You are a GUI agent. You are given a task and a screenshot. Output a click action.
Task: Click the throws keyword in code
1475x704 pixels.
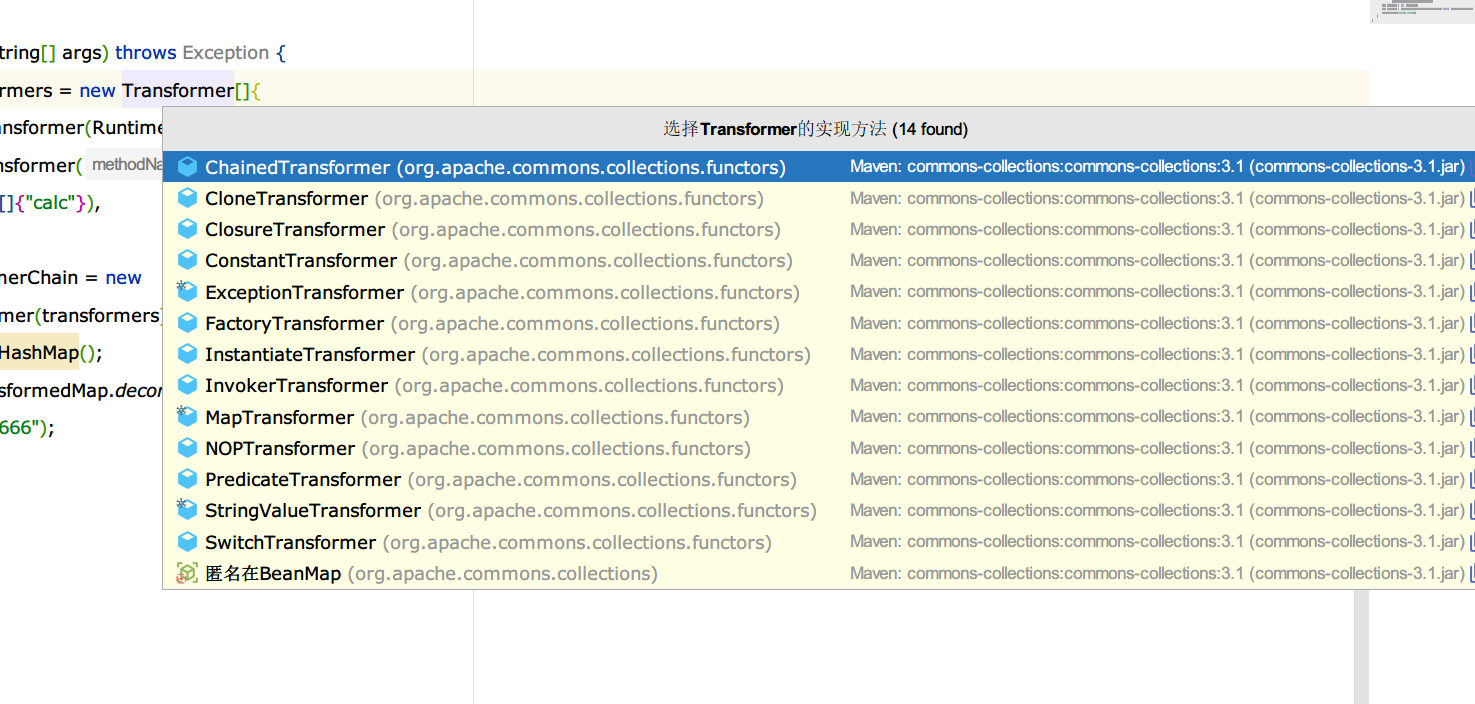pyautogui.click(x=146, y=53)
